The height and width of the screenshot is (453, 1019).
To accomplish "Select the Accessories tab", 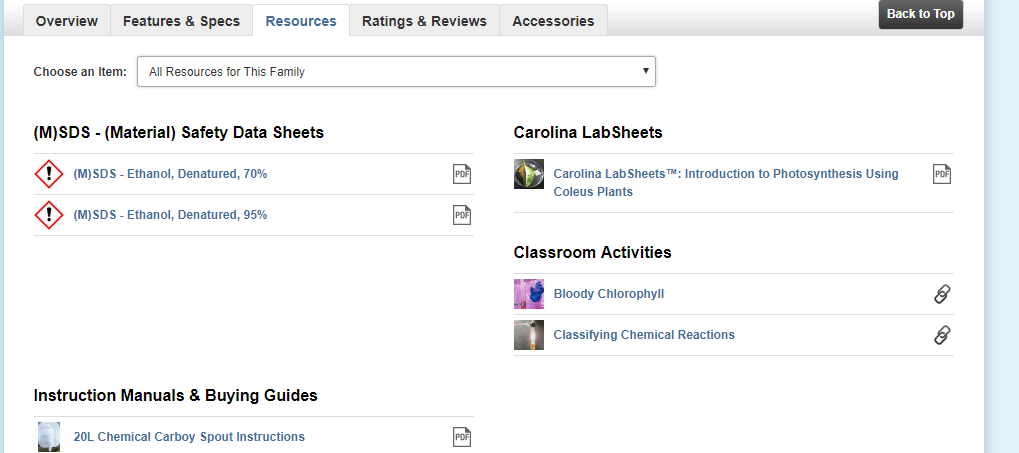I will (553, 21).
